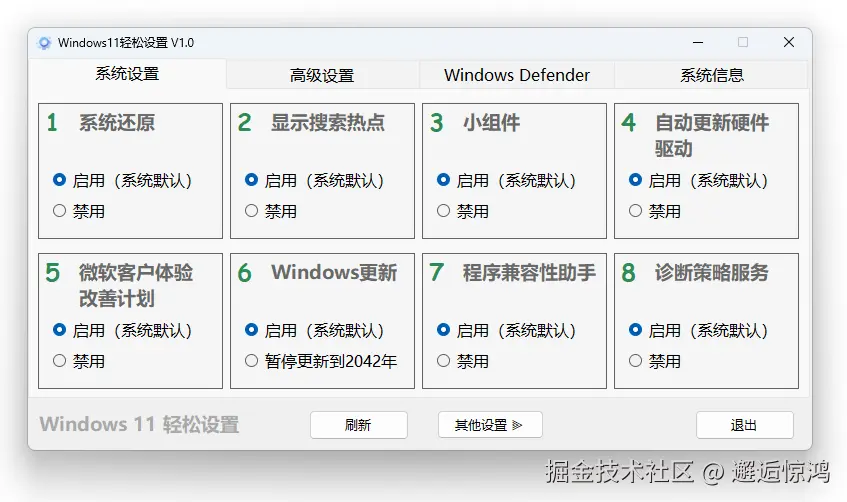Click the 程序兼容性助手 heading text
847x502 pixels.
(x=529, y=272)
